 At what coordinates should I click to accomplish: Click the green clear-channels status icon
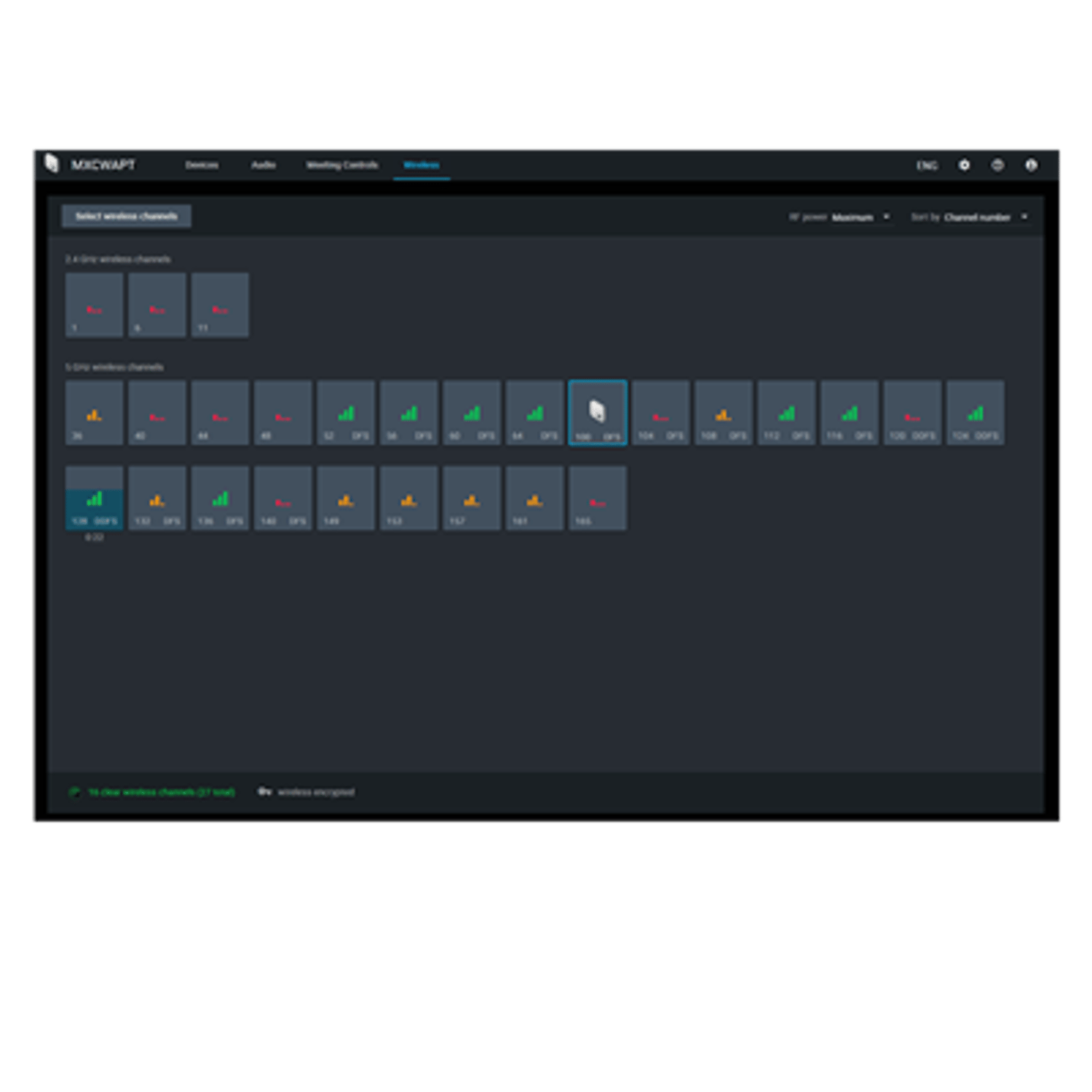(x=74, y=792)
